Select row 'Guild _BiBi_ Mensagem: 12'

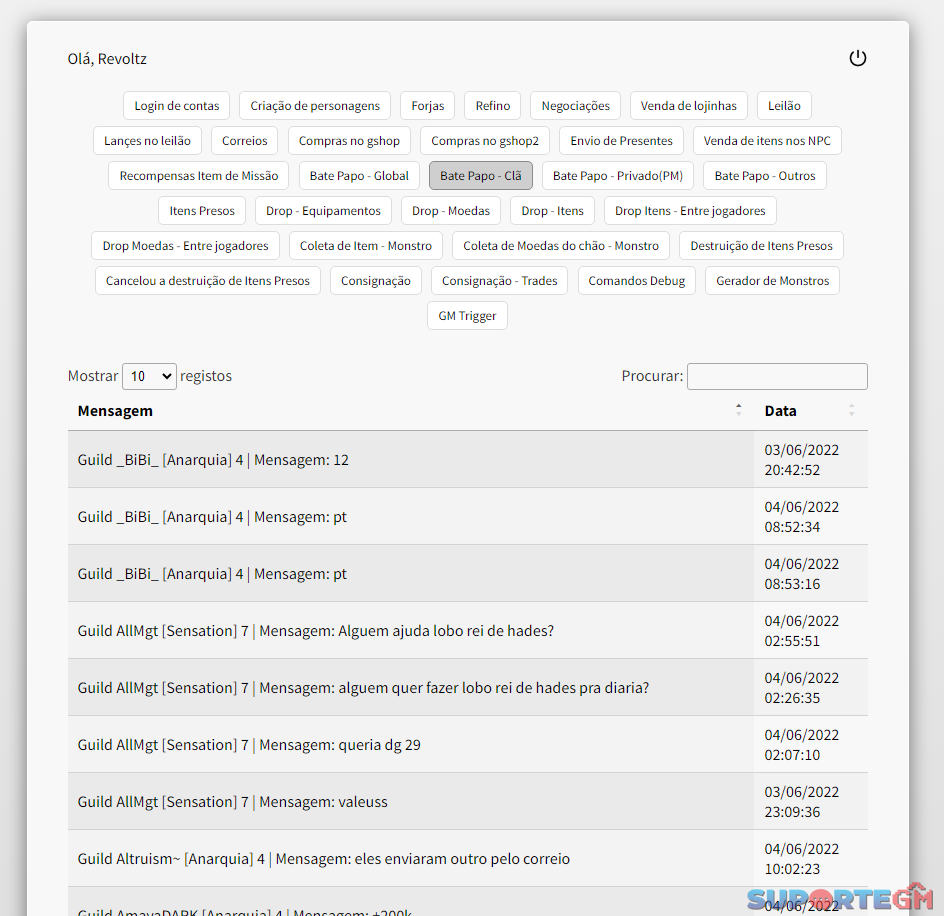[468, 460]
